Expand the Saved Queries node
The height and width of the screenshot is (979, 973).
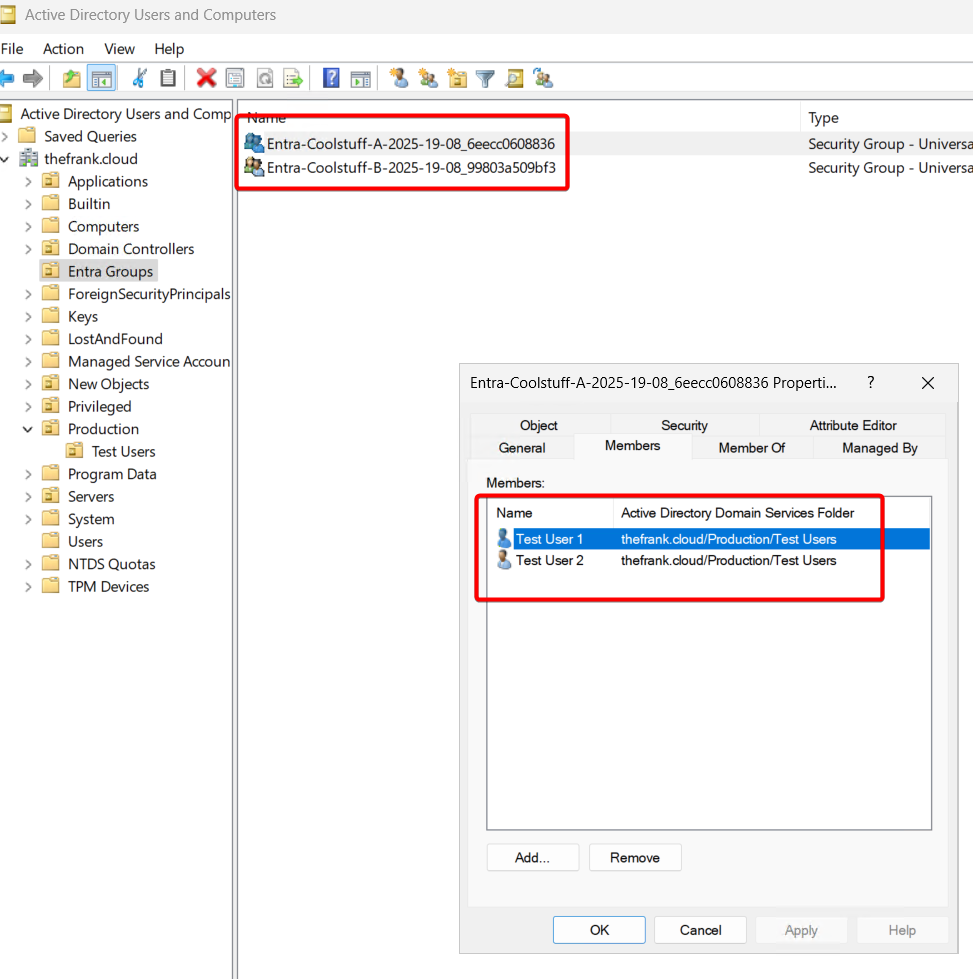[x=6, y=137]
